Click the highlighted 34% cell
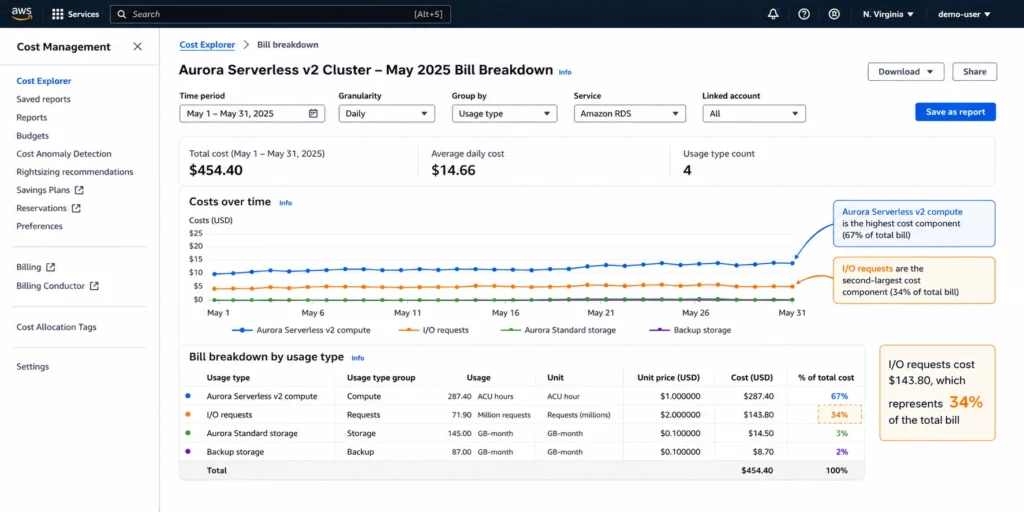This screenshot has width=1024, height=512. [839, 415]
